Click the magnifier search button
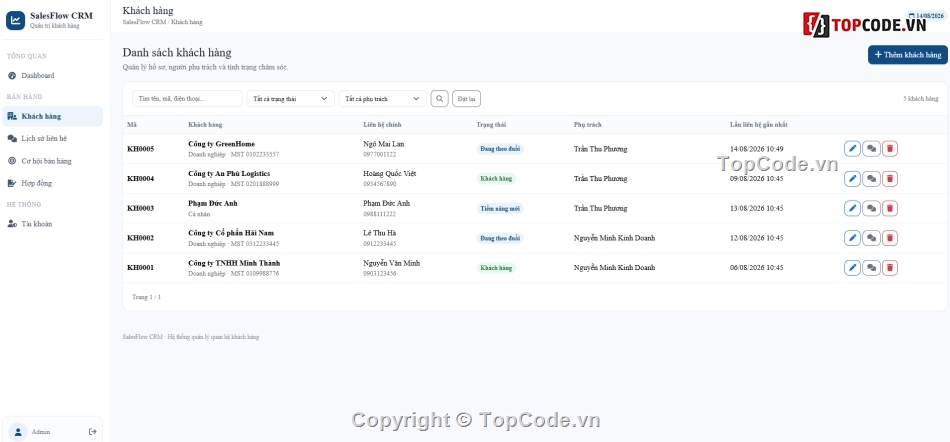950x442 pixels. (x=439, y=99)
